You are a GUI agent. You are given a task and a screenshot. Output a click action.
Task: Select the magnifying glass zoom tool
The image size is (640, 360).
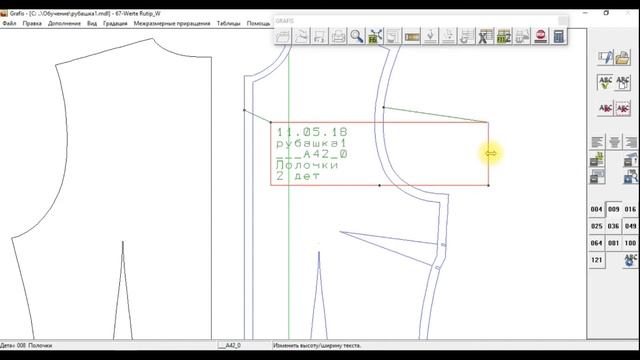coord(356,36)
